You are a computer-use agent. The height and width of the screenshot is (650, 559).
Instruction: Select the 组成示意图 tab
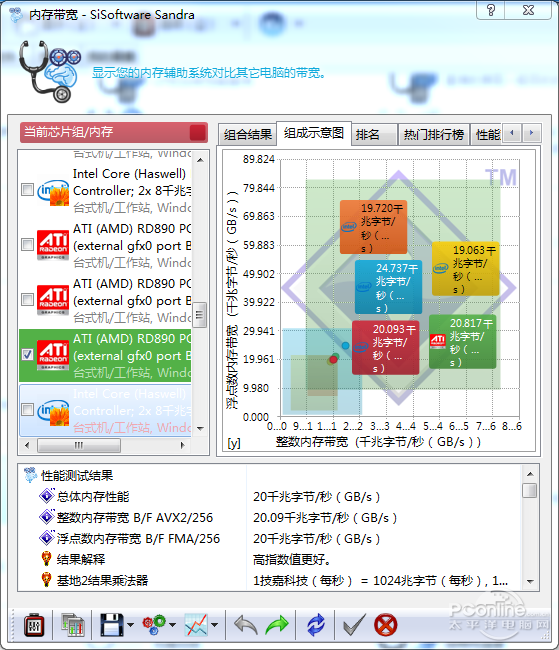click(314, 133)
